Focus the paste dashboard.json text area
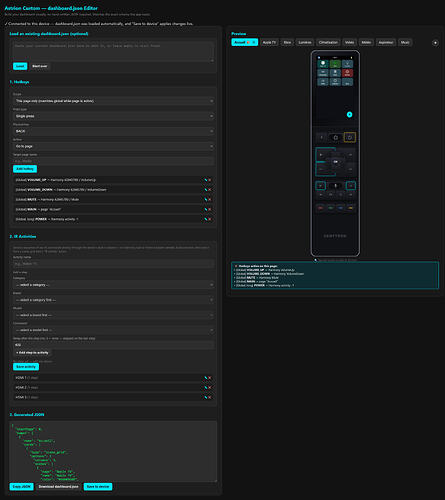Viewport: 445px width, 500px height. click(x=113, y=52)
